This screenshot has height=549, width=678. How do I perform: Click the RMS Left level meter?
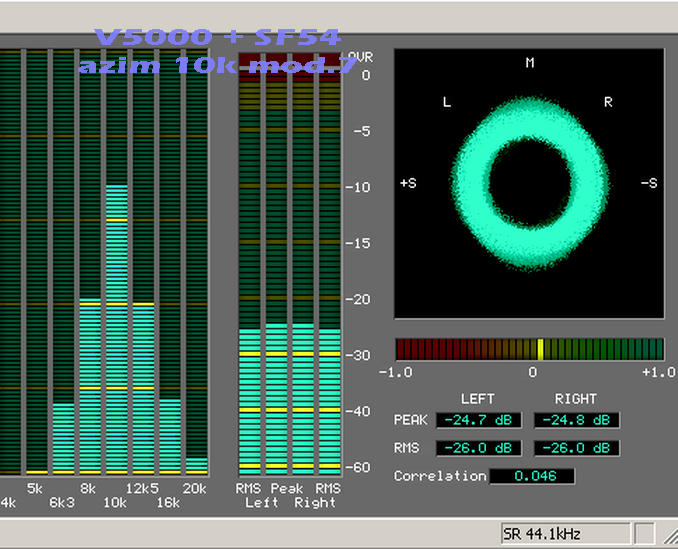point(249,400)
